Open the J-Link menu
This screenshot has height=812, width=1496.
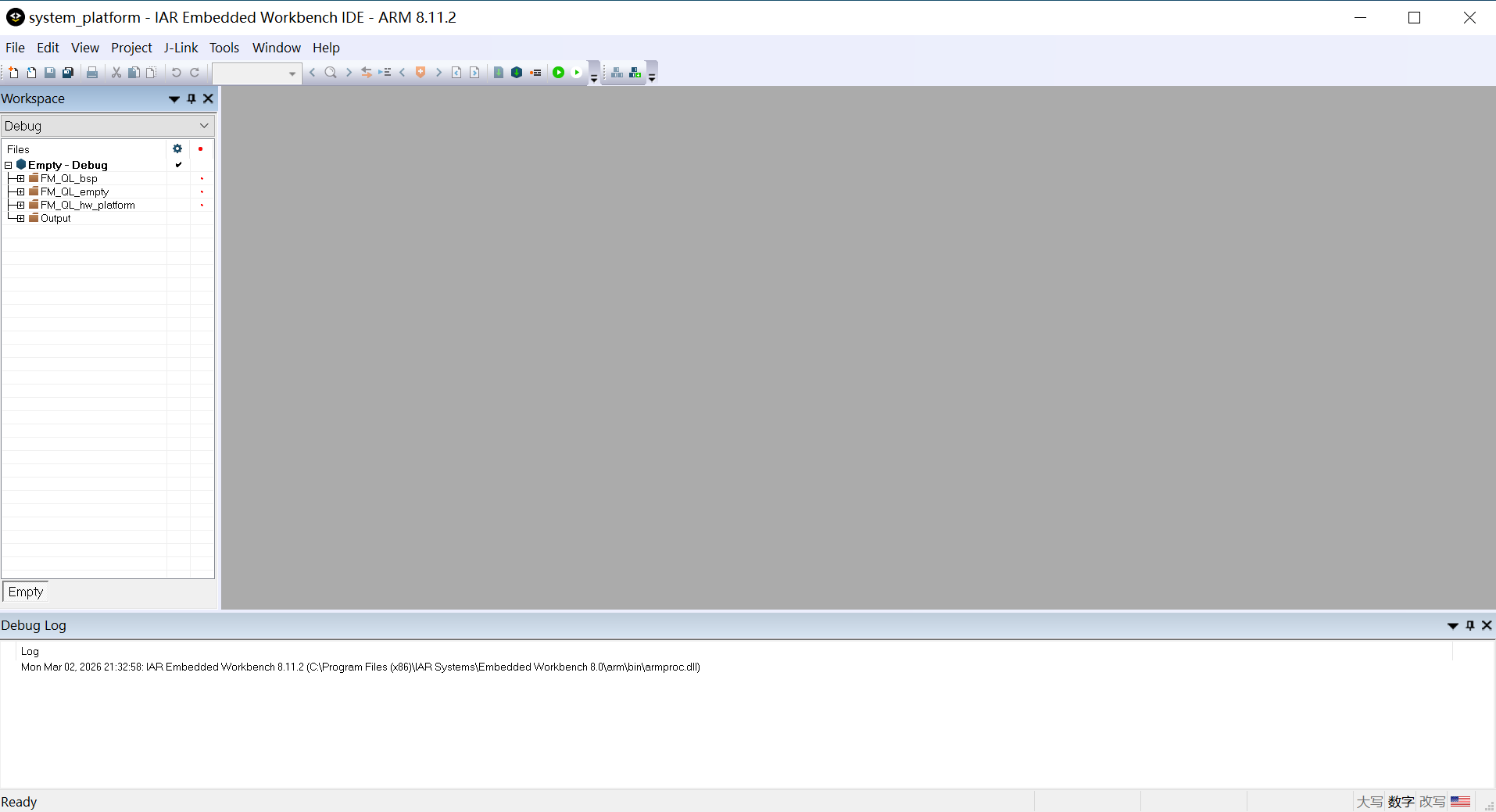click(181, 48)
